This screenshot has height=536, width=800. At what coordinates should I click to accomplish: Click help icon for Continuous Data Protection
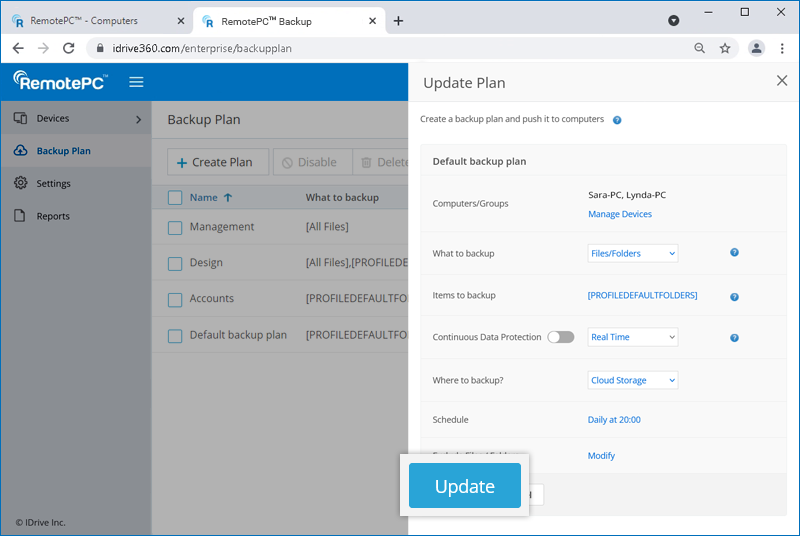734,338
